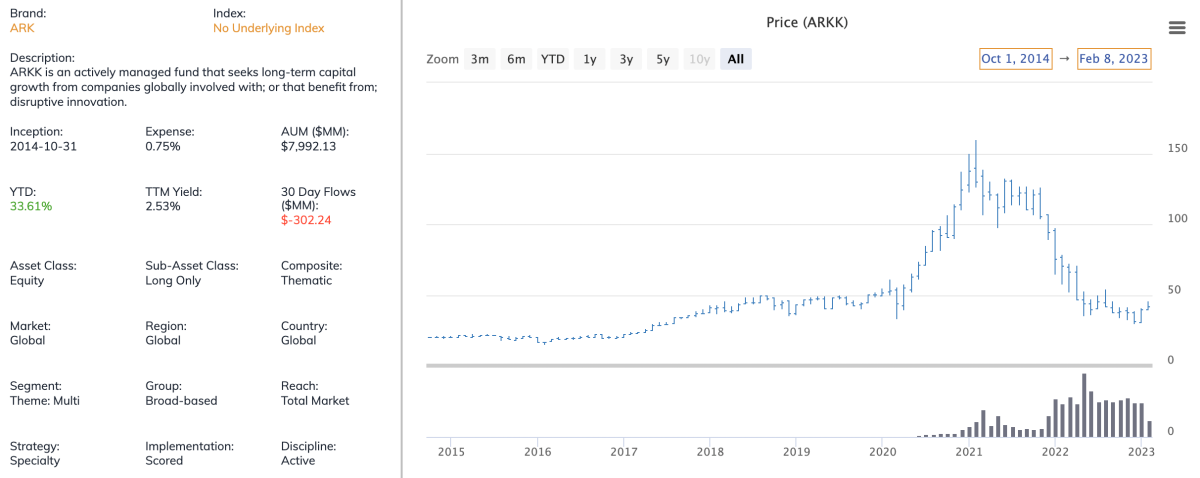Open the chart hamburger context menu

pyautogui.click(x=1176, y=26)
